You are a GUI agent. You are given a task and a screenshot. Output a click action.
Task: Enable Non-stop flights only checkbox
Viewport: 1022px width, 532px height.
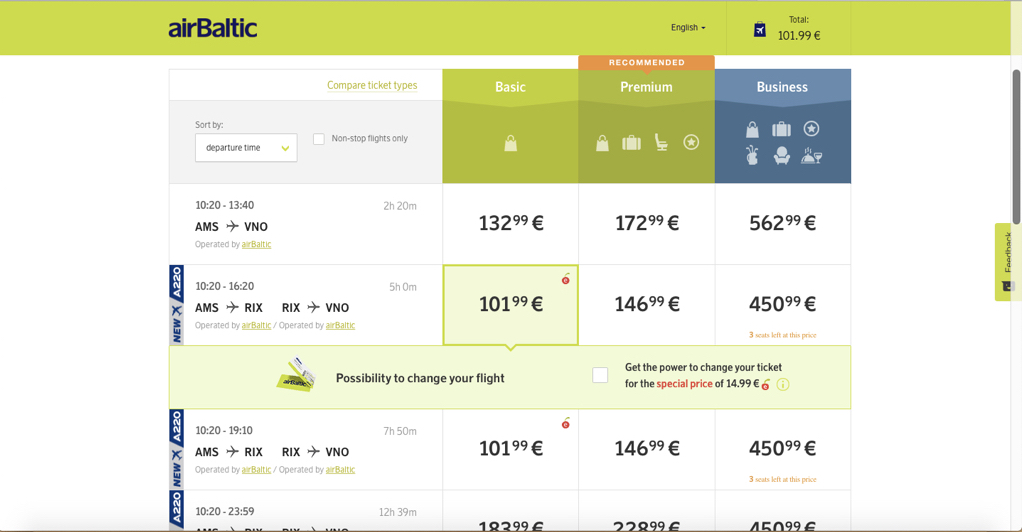319,139
